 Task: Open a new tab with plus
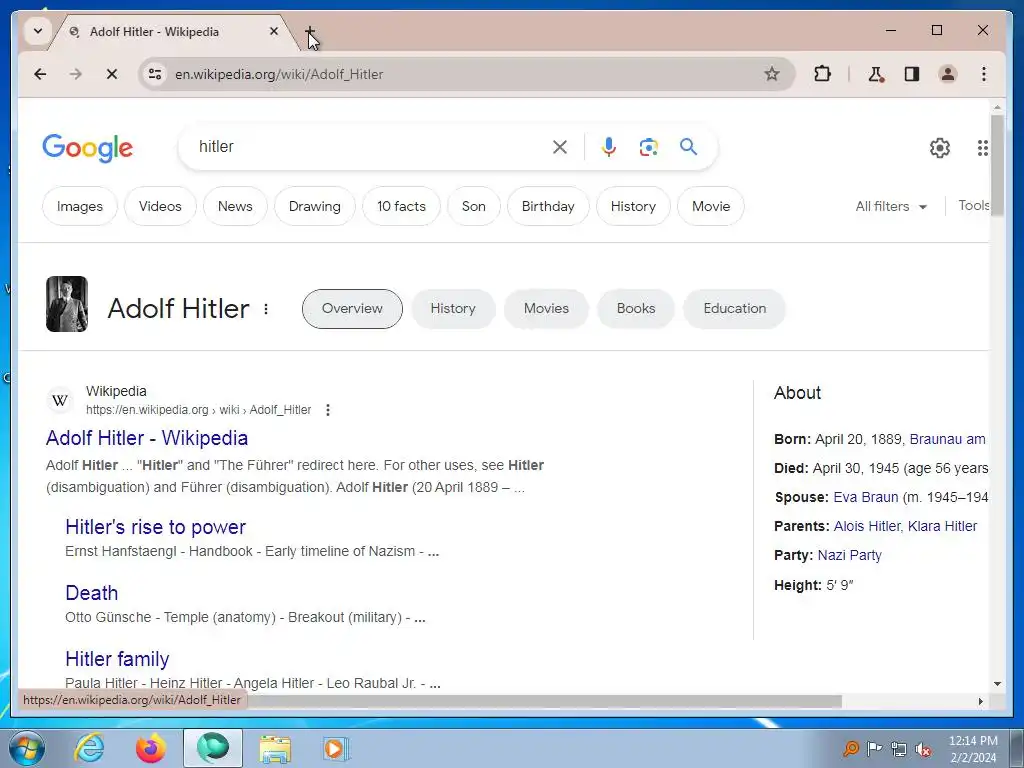pyautogui.click(x=310, y=31)
